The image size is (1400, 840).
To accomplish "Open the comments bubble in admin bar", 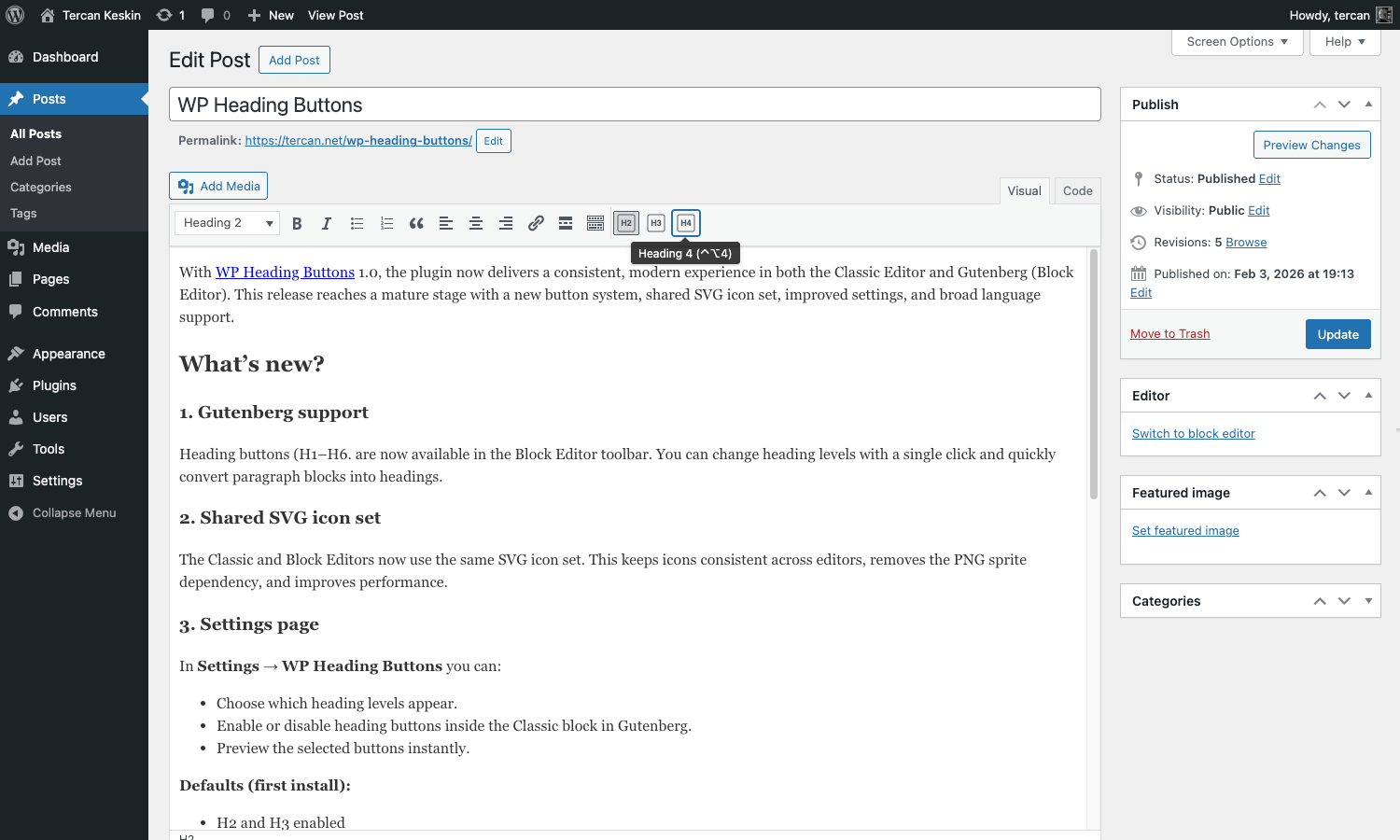I will pos(216,15).
